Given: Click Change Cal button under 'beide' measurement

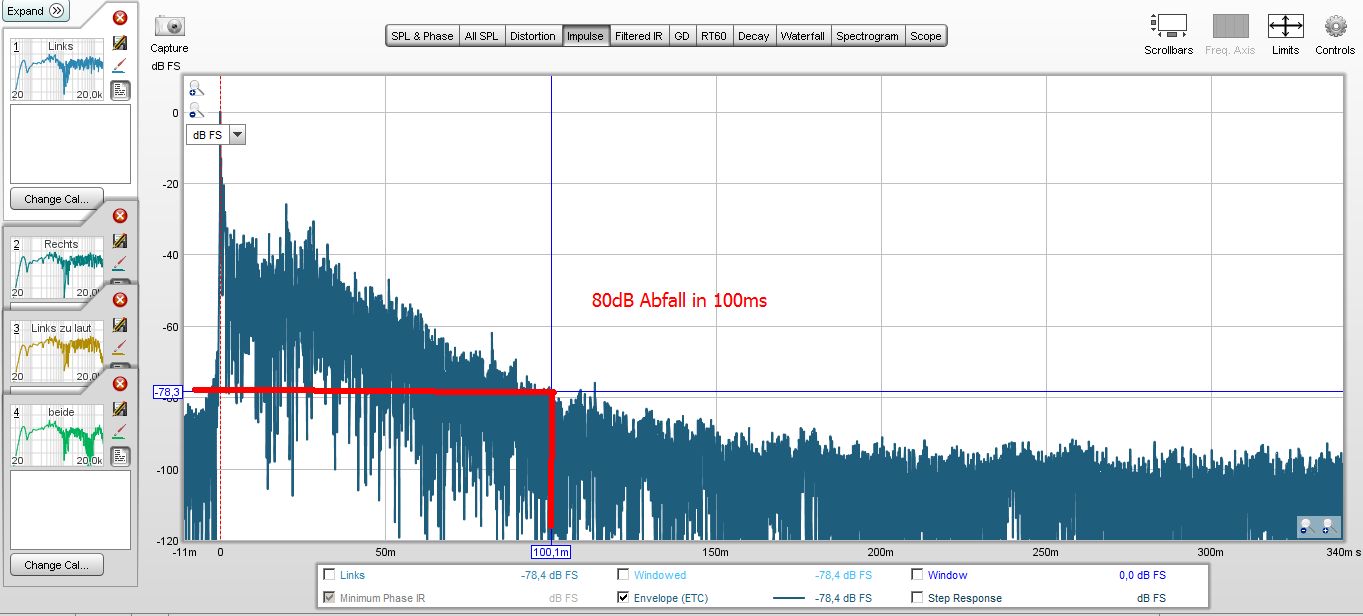Looking at the screenshot, I should [56, 564].
